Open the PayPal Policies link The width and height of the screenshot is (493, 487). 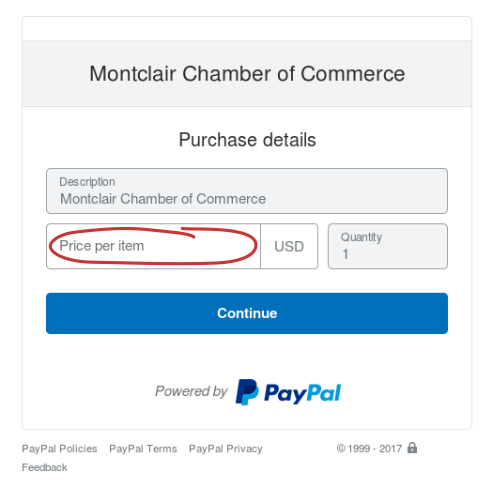tap(59, 449)
